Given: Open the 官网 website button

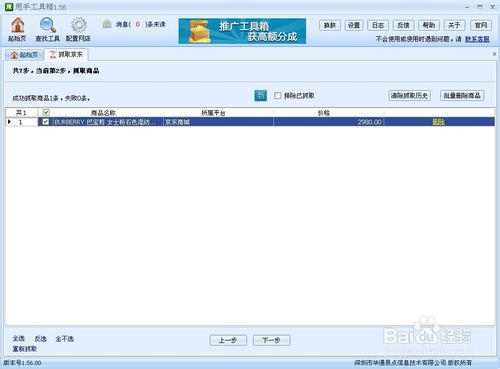Looking at the screenshot, I should [481, 25].
